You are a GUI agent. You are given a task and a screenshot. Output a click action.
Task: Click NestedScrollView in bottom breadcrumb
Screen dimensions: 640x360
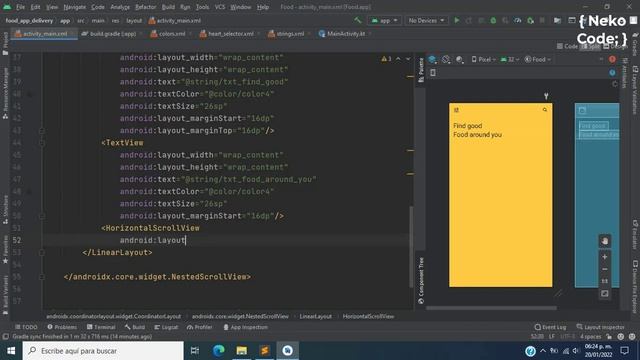tap(240, 316)
